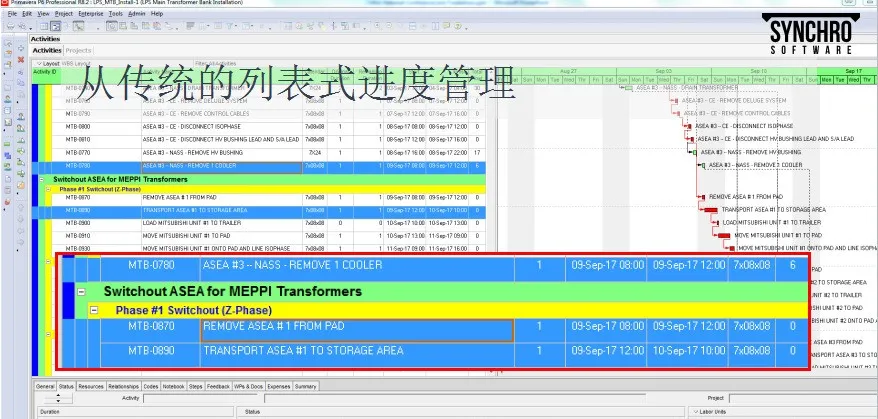The image size is (878, 419).
Task: Collapse the Phase #1 Switchout (Z-Phase) group
Action: 48,189
